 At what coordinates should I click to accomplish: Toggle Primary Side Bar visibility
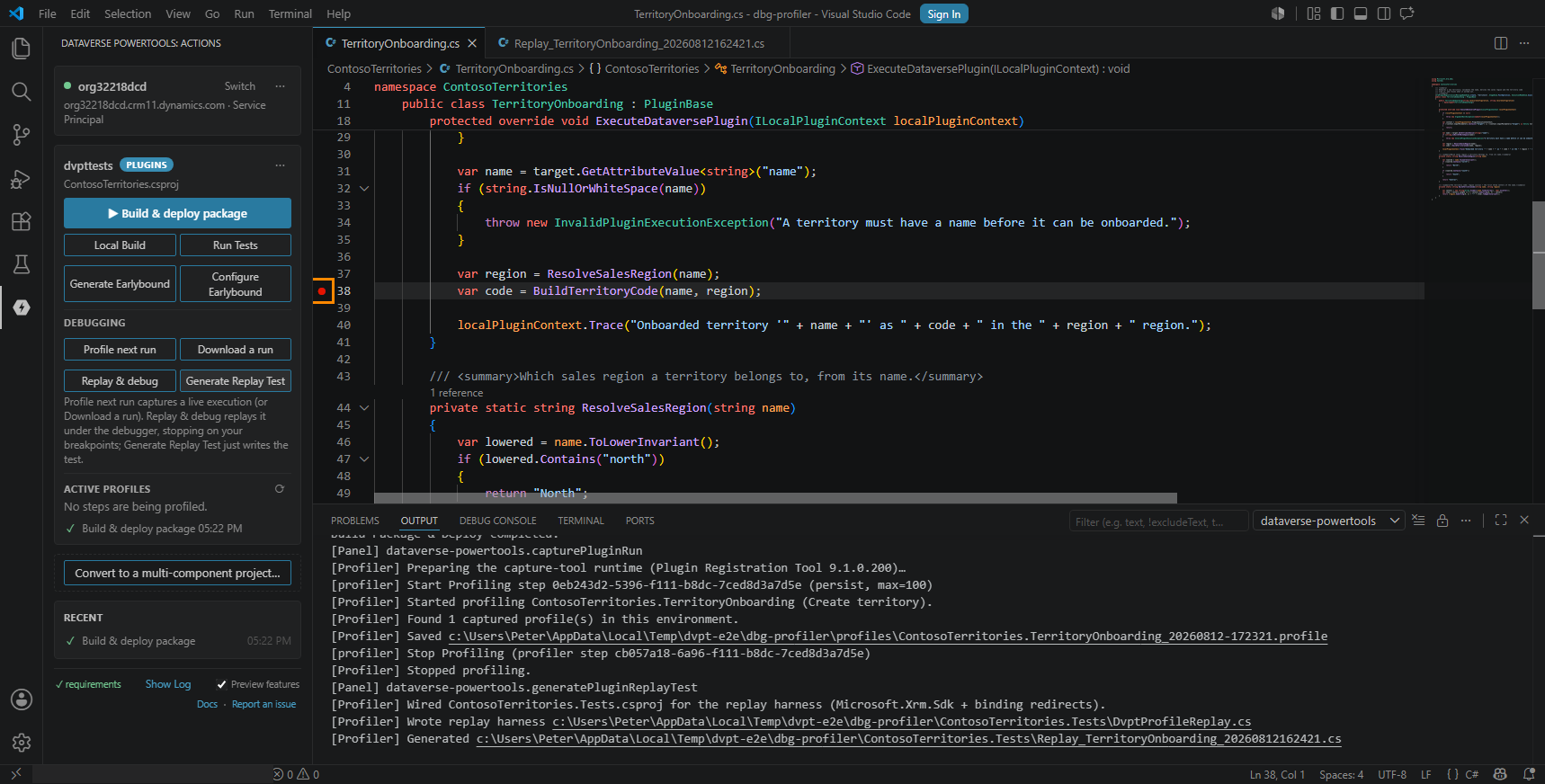click(x=1337, y=13)
